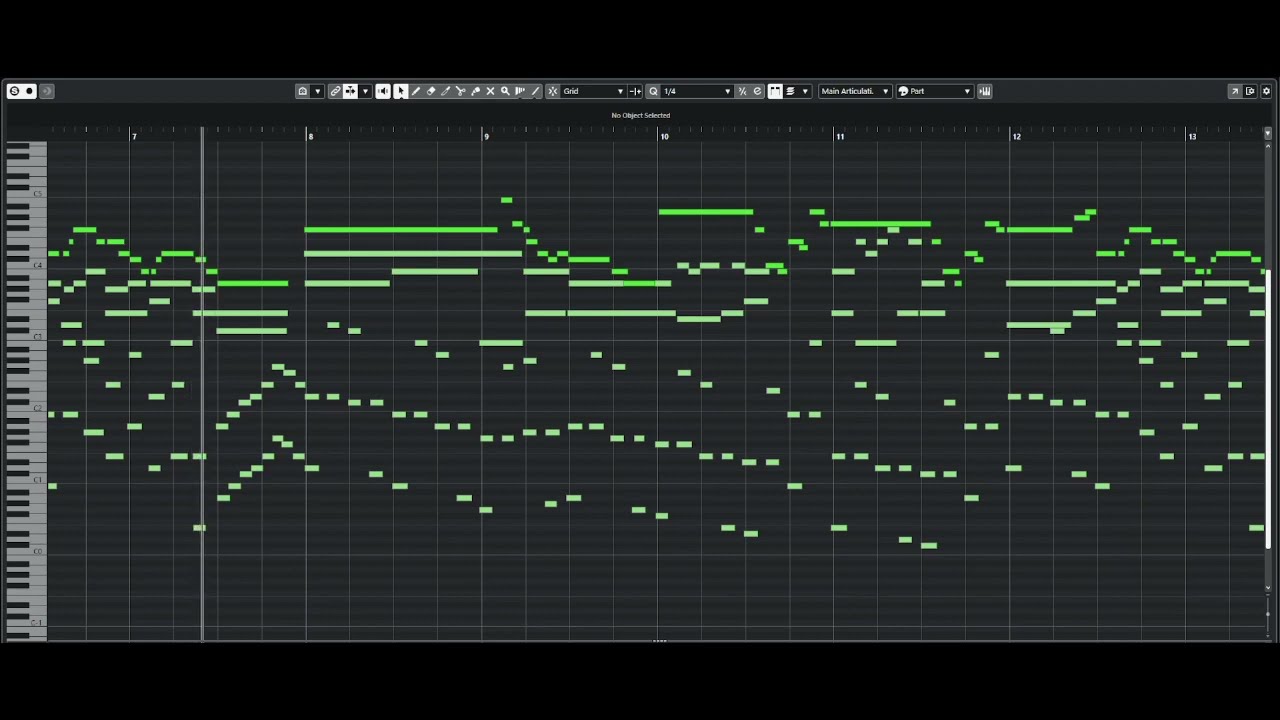The width and height of the screenshot is (1280, 720).
Task: Click Apply Quantize icon
Action: [x=742, y=91]
